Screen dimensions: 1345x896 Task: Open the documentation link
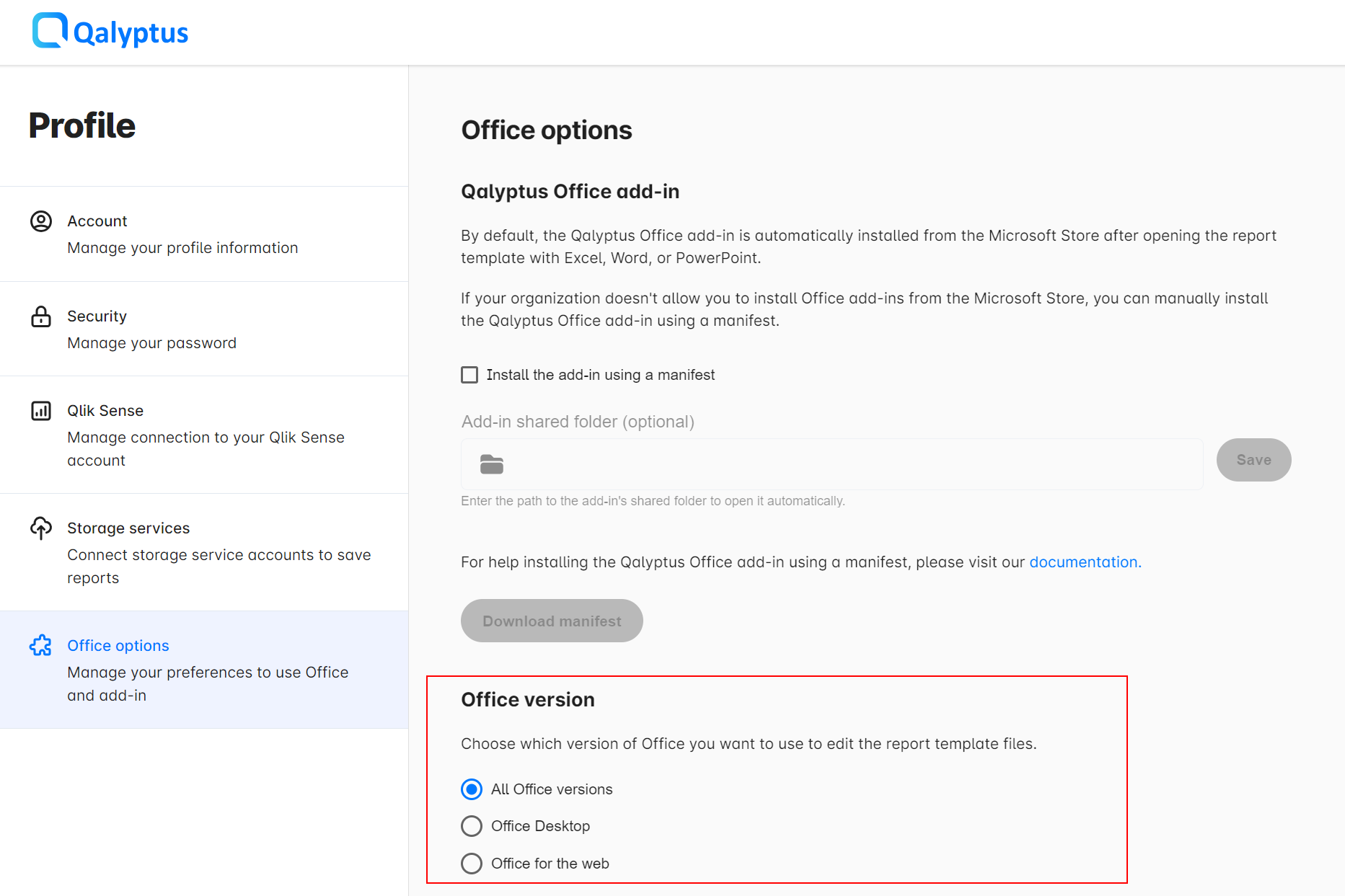coord(1084,562)
